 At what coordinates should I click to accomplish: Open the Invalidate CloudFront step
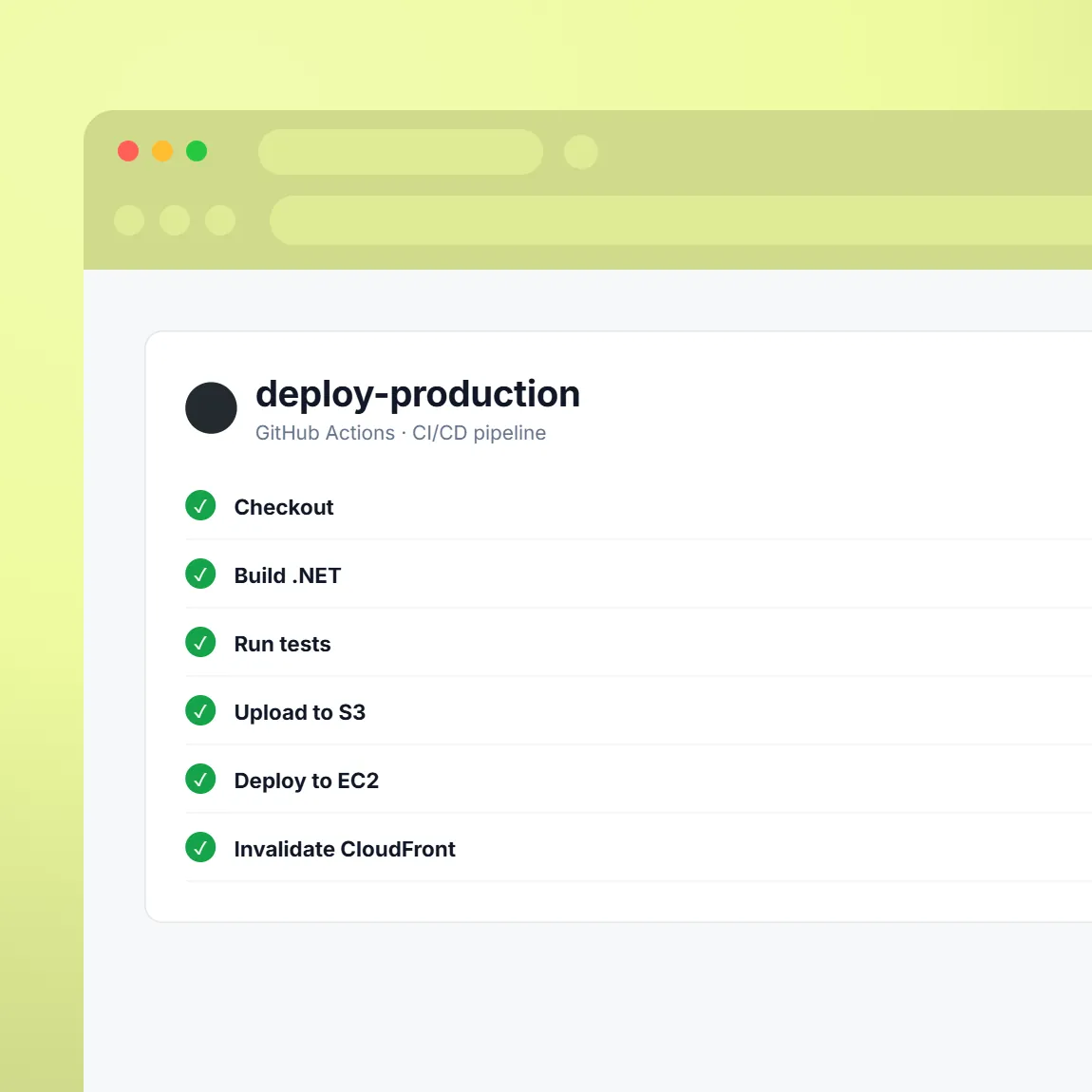[x=345, y=849]
